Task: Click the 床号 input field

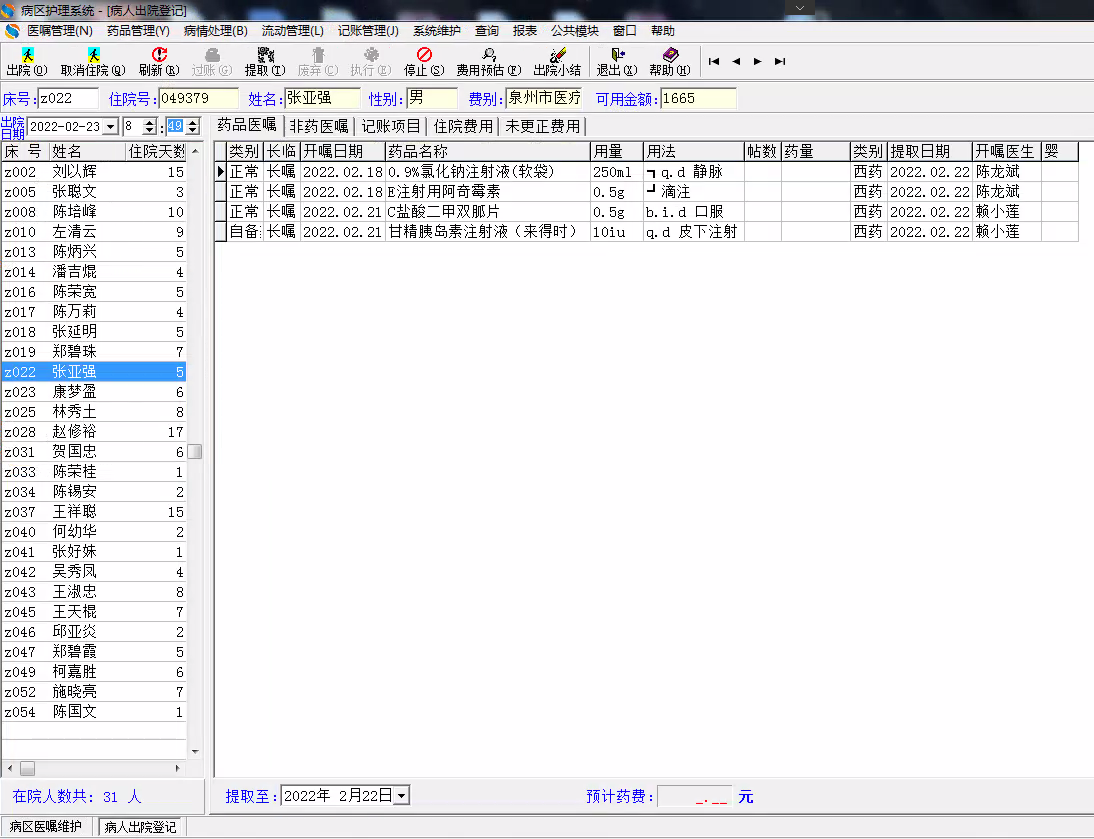Action: (x=68, y=98)
